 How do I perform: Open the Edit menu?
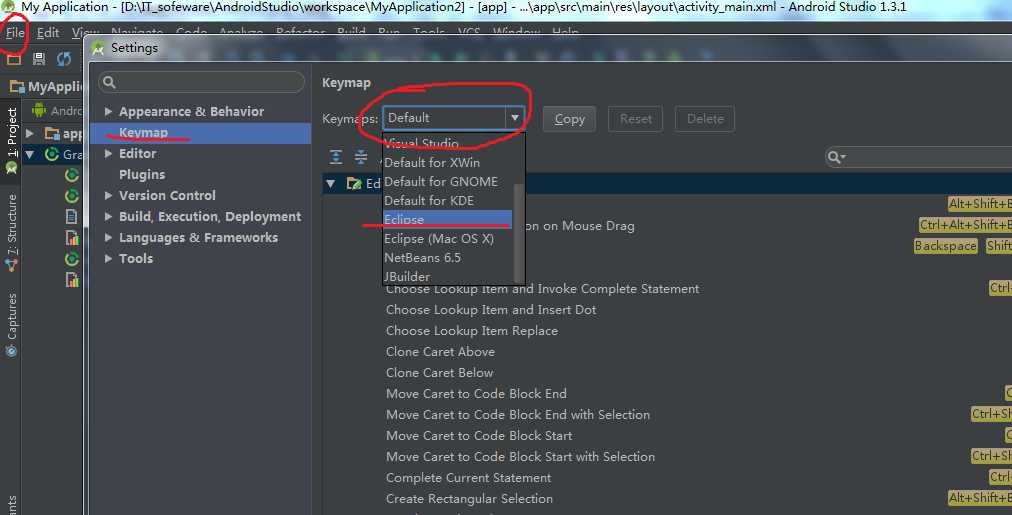(48, 32)
